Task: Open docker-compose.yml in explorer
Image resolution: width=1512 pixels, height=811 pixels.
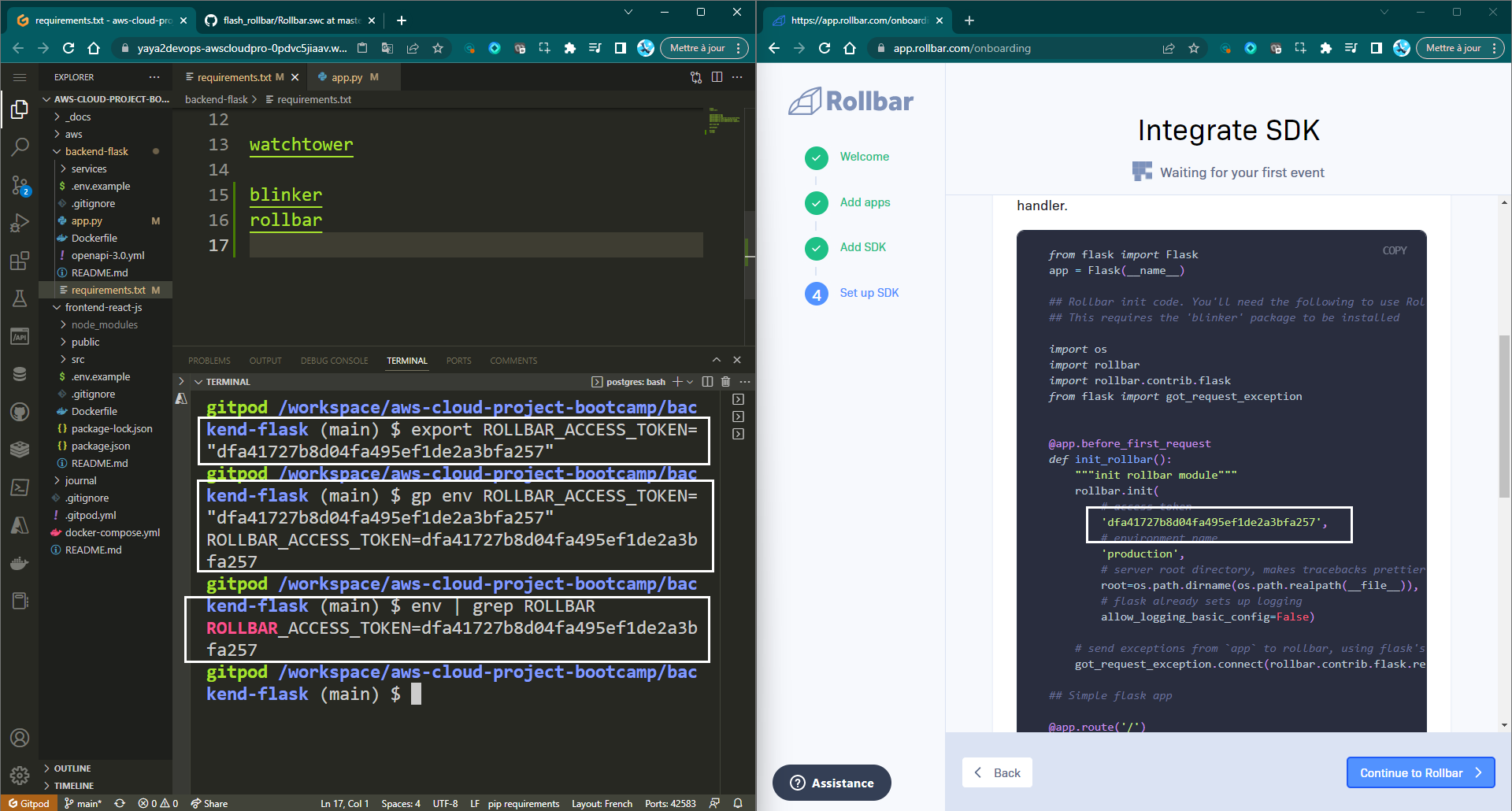Action: pos(112,532)
